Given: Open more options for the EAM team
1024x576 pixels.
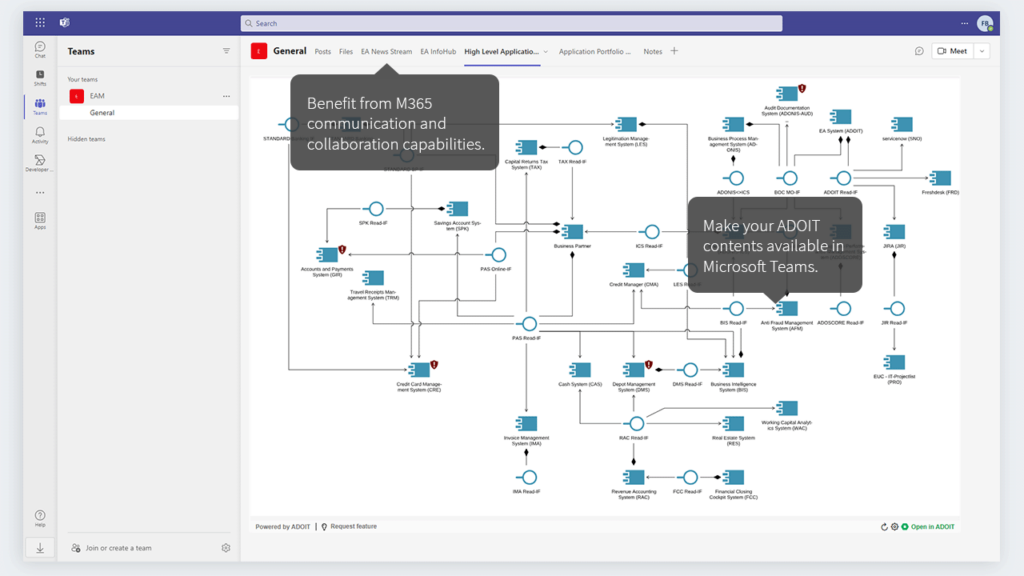Looking at the screenshot, I should tap(227, 95).
